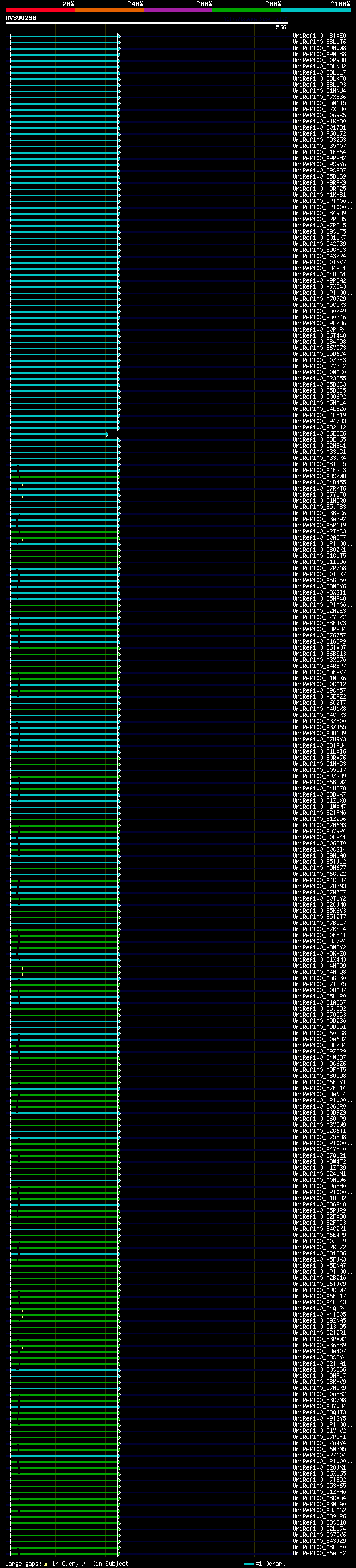
Task: Click the query length value 566
Action: coord(280,27)
